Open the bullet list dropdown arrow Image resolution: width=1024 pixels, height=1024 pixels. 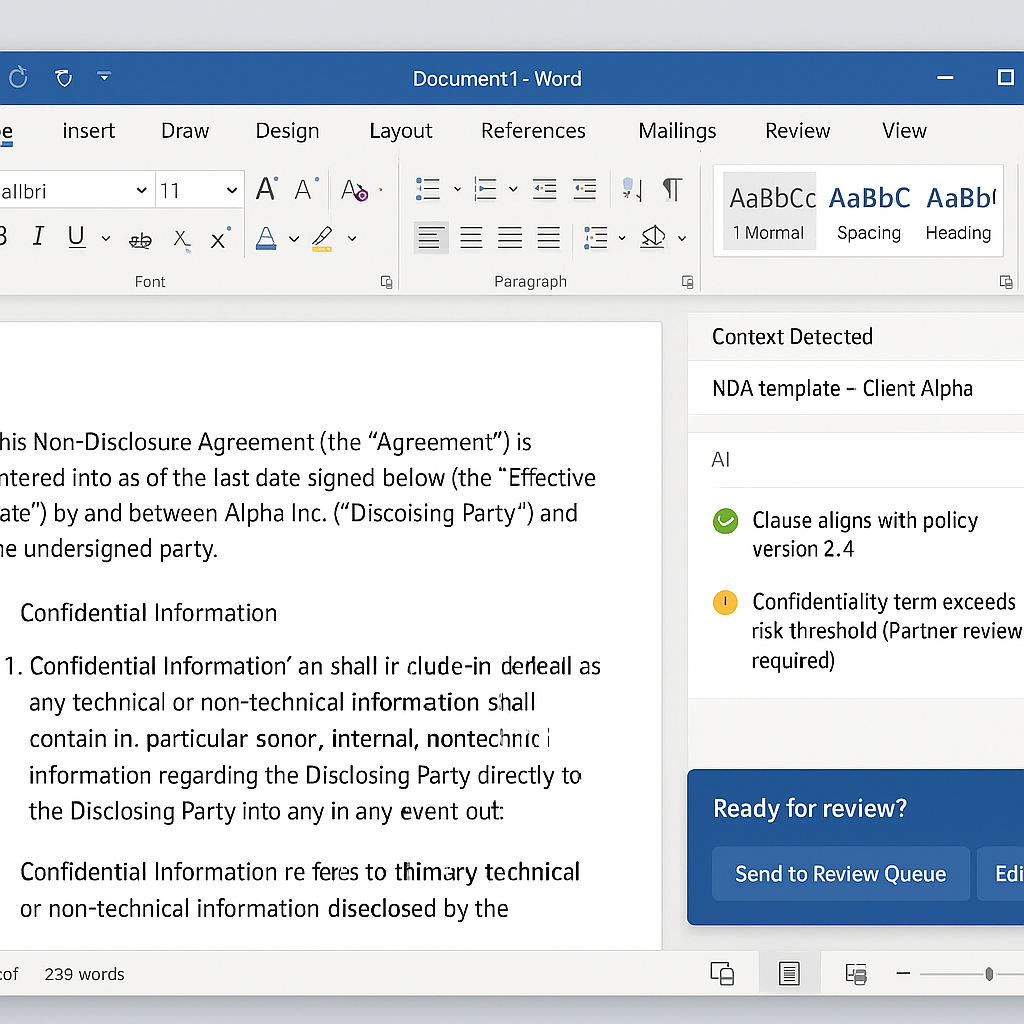point(457,189)
